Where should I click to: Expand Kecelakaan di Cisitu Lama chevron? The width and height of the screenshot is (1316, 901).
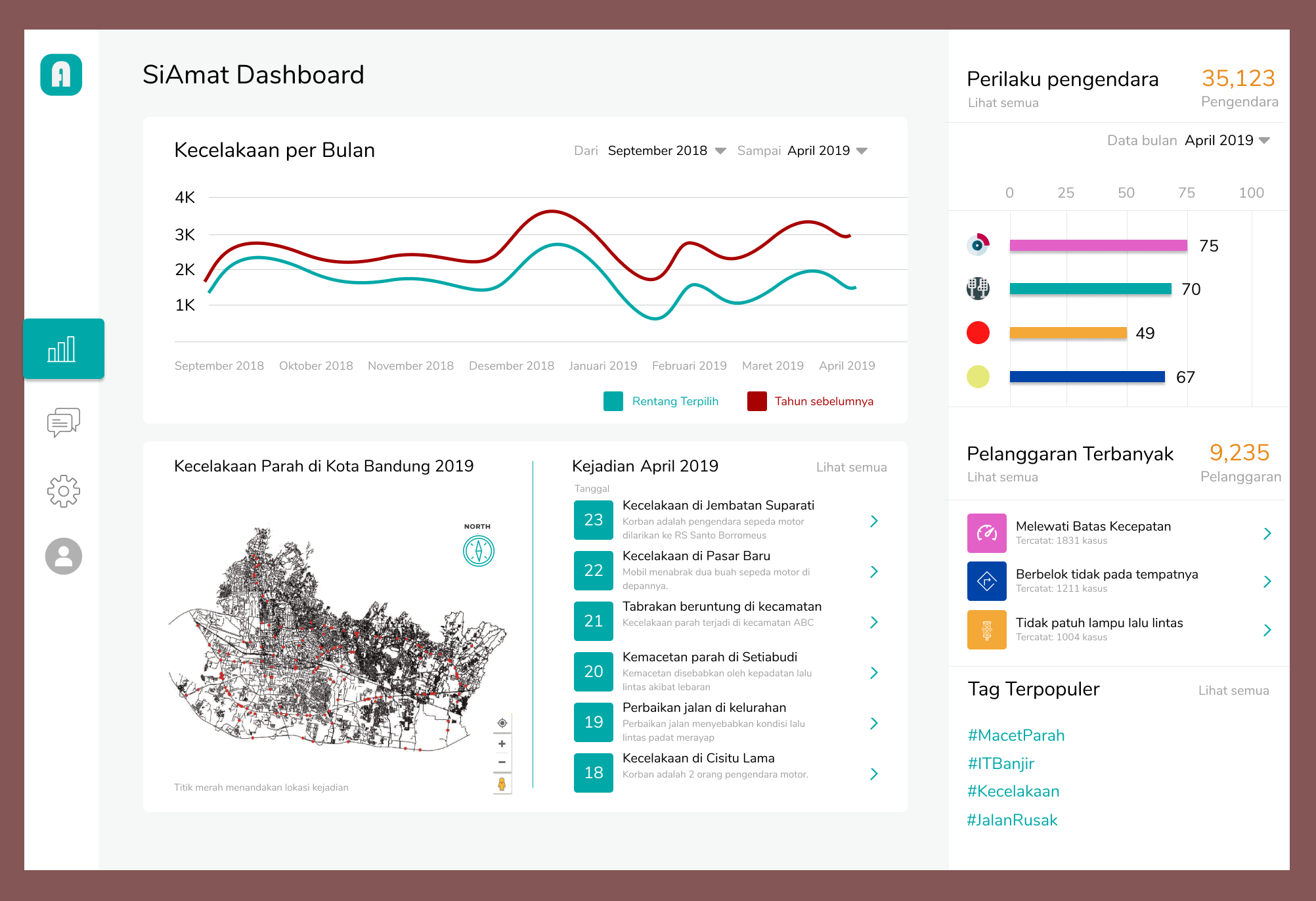pyautogui.click(x=874, y=774)
